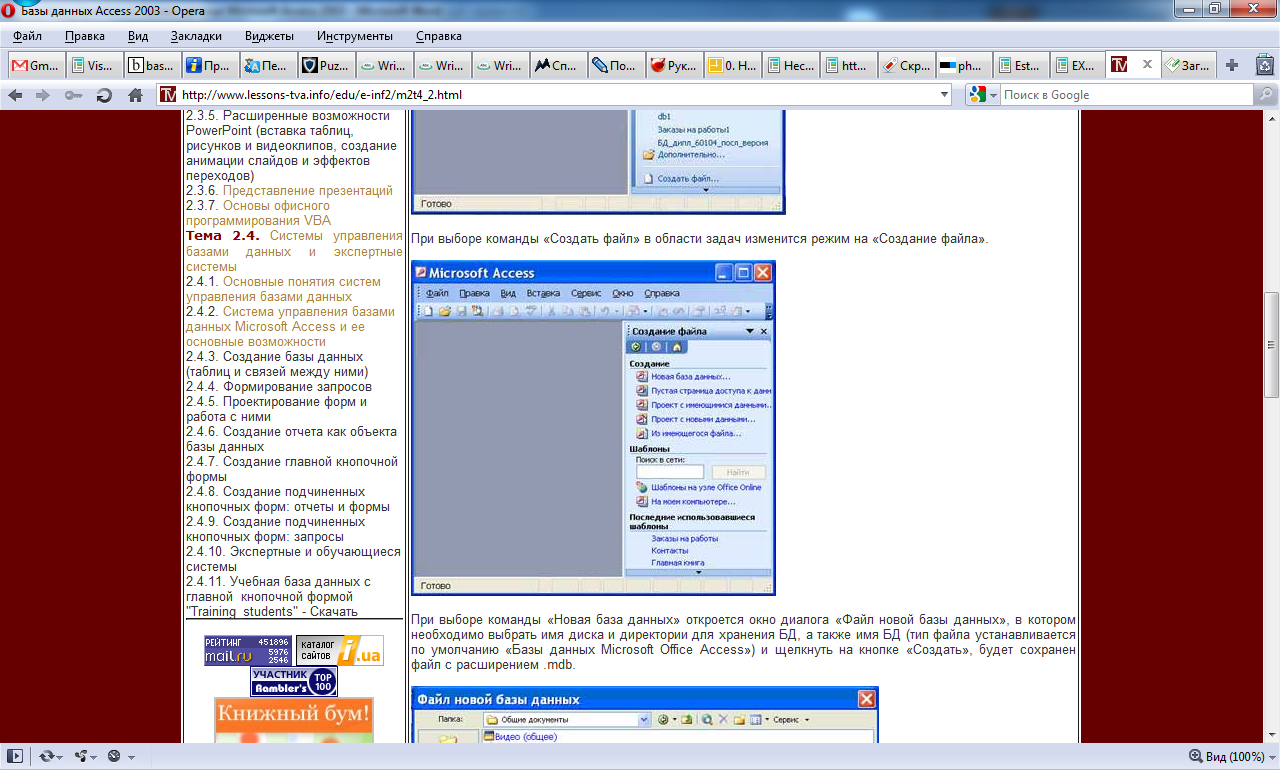Click the "Training_students" - Скачать text

pos(272,611)
